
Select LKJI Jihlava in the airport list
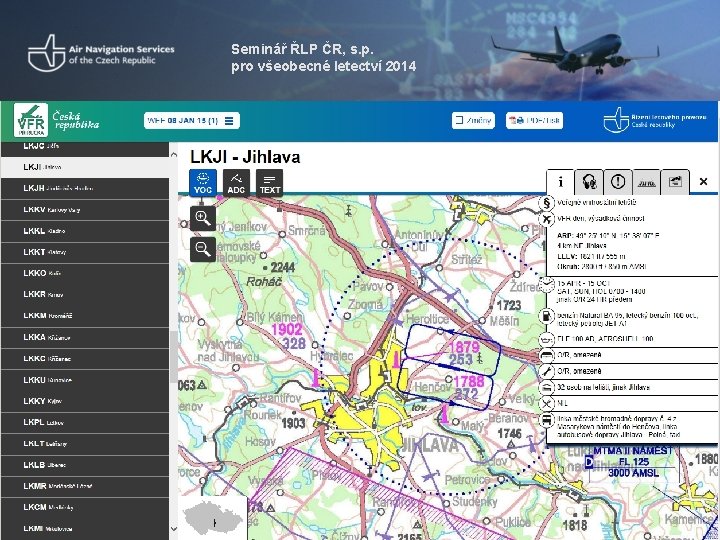(x=85, y=167)
